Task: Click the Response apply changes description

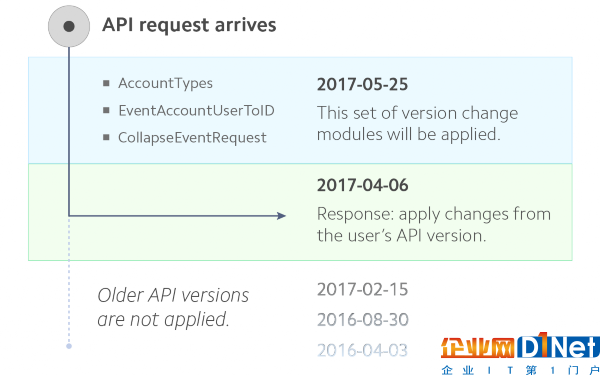Action: (x=434, y=225)
